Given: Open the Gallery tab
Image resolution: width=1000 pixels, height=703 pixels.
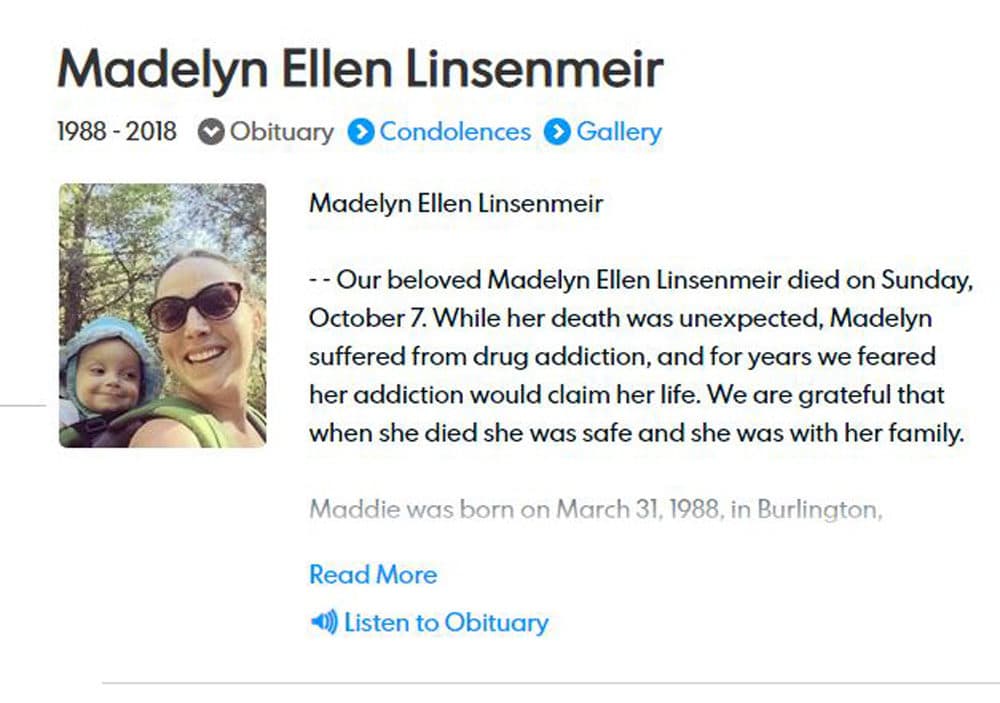Looking at the screenshot, I should coord(619,132).
